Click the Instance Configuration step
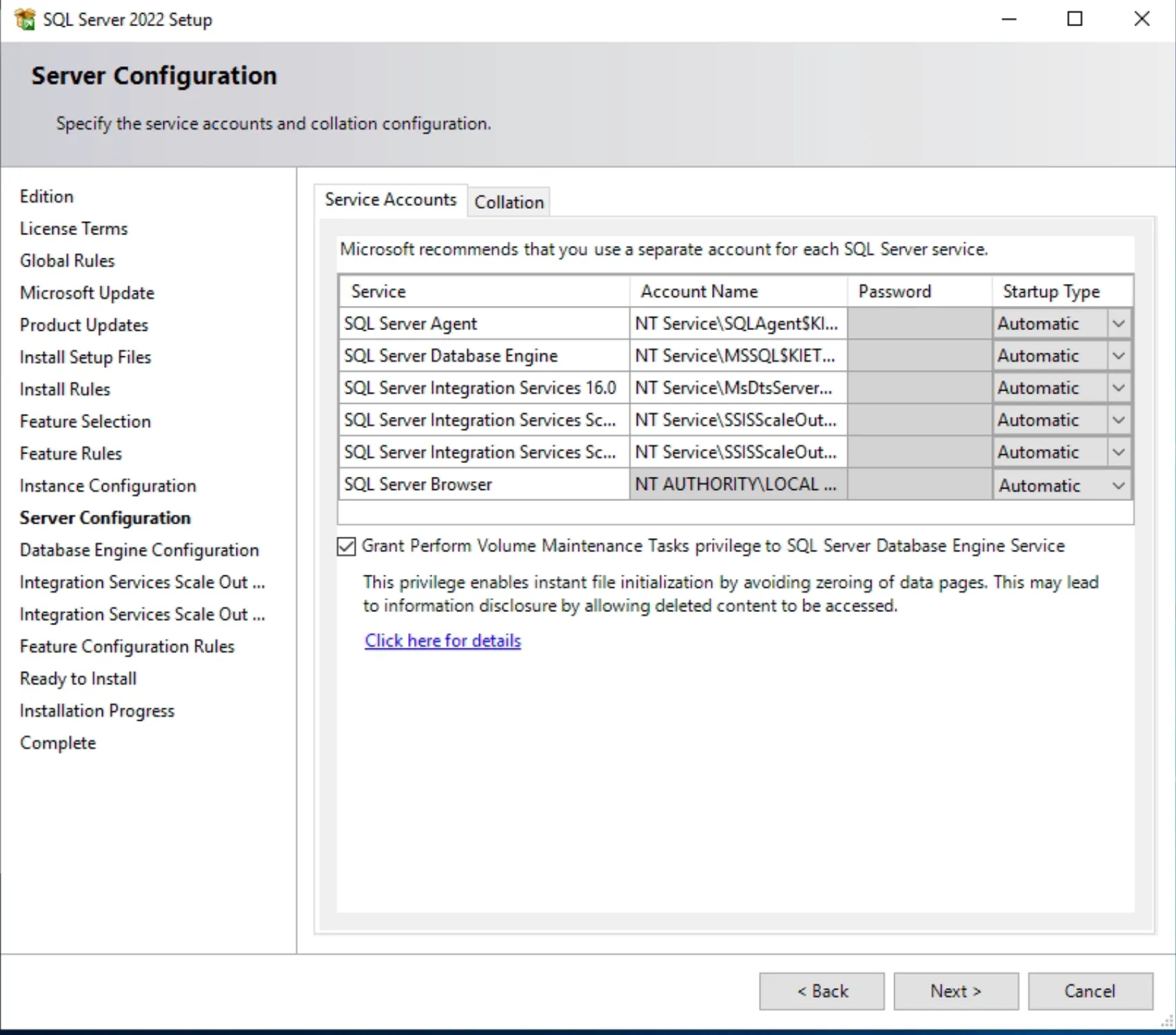This screenshot has height=1035, width=1176. pyautogui.click(x=108, y=486)
